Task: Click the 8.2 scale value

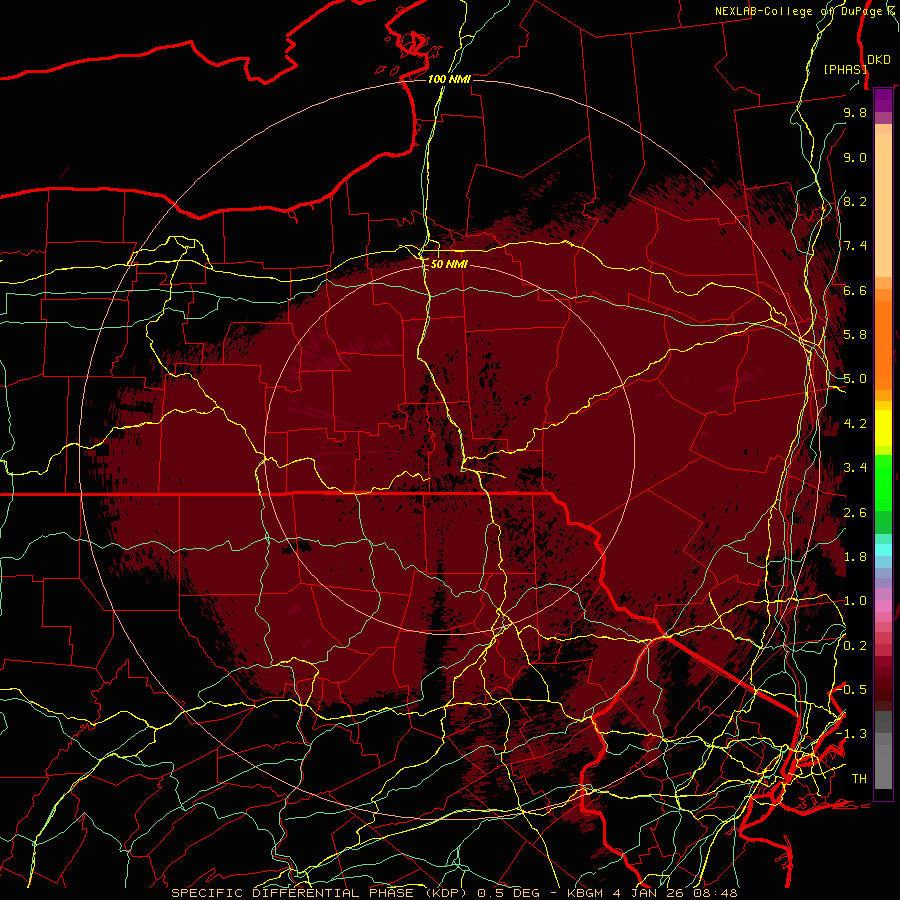Action: pyautogui.click(x=855, y=201)
